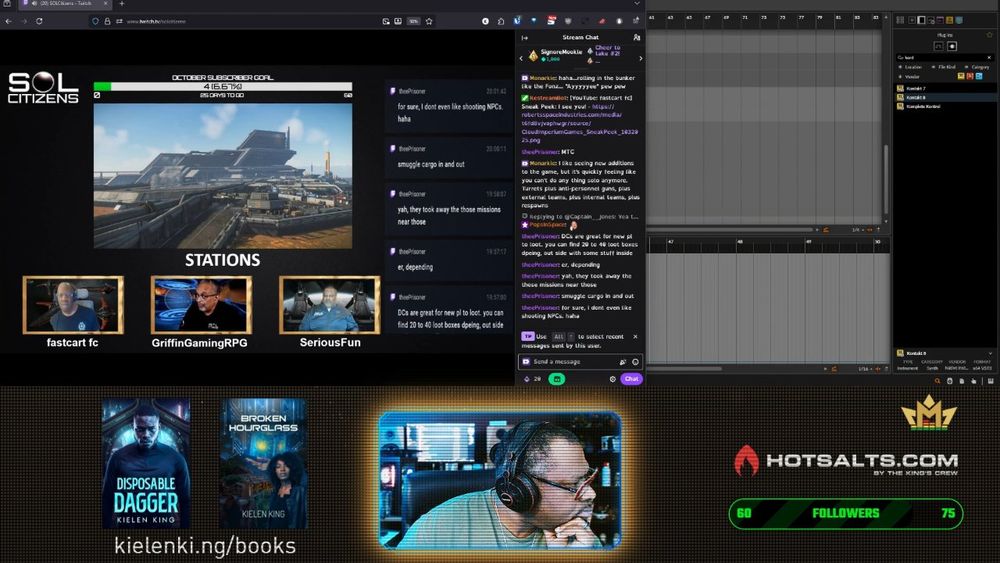
Task: Dismiss the chat tip message
Action: 635,337
